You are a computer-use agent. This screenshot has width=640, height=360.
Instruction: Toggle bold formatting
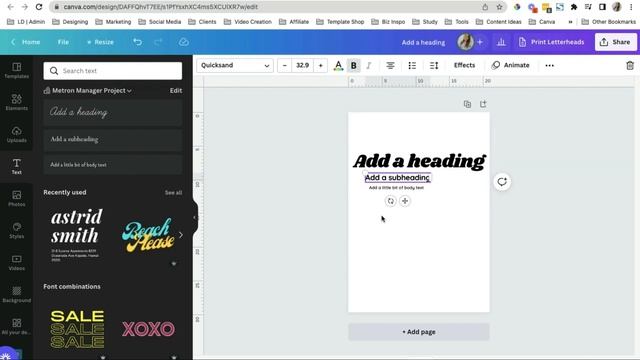click(353, 65)
